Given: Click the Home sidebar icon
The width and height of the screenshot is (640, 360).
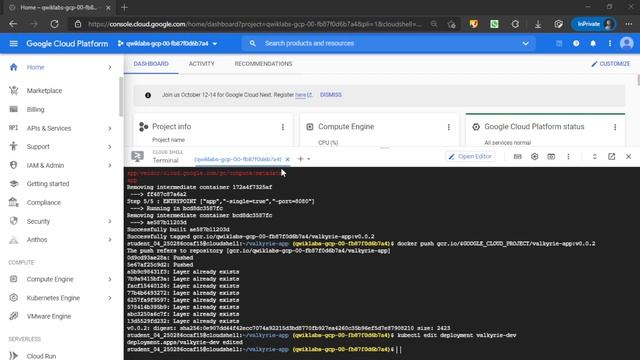Looking at the screenshot, I should (x=13, y=67).
